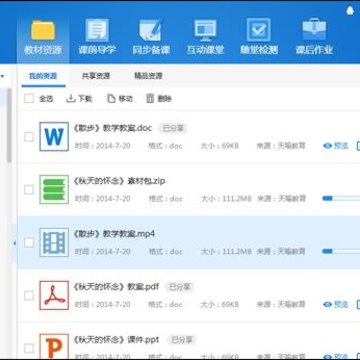The image size is (360, 360).
Task: Click the Word icon of 《散步》教学教案.doc
Action: [54, 137]
